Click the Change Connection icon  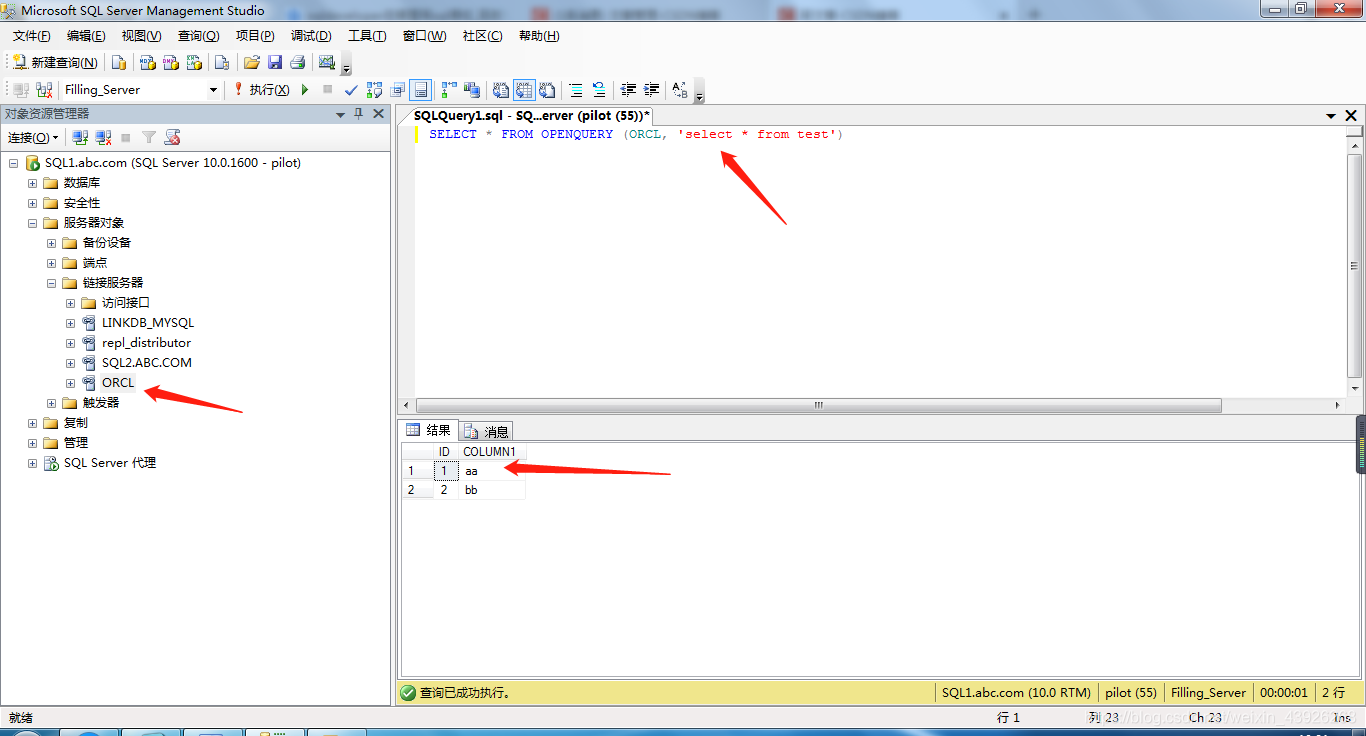tap(43, 90)
